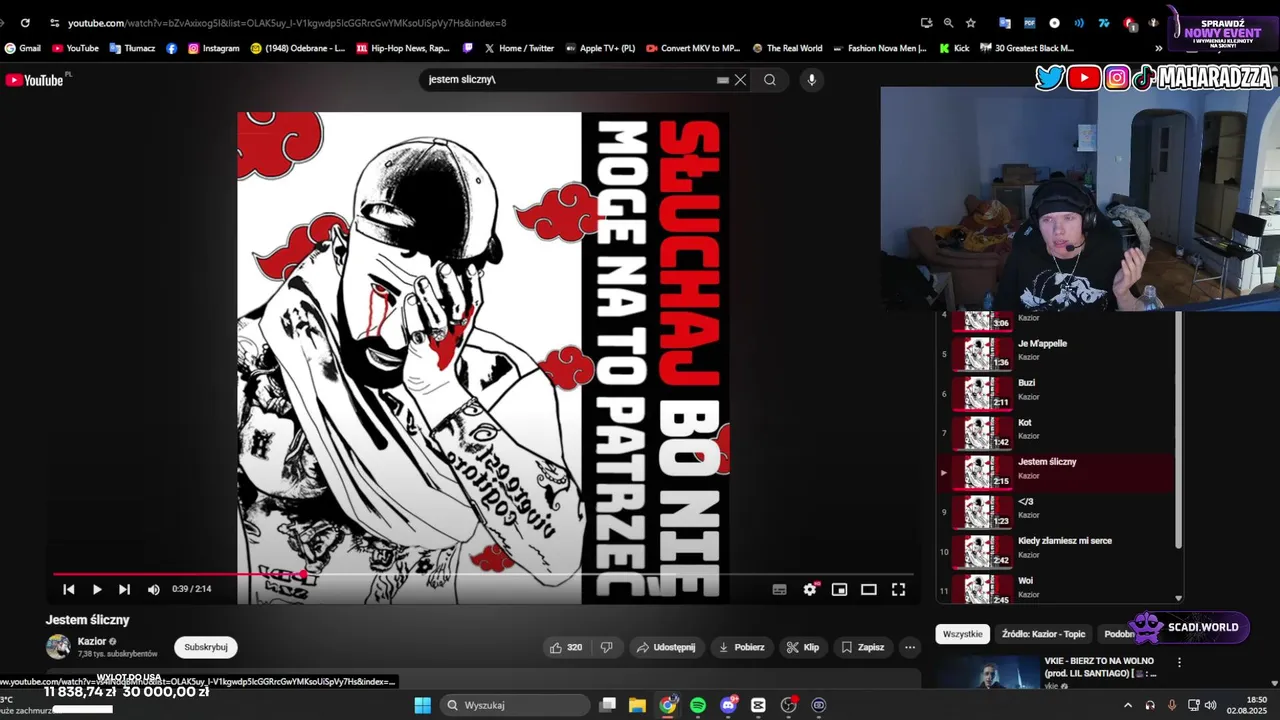
Task: Switch to Chrome in the taskbar
Action: (x=667, y=705)
